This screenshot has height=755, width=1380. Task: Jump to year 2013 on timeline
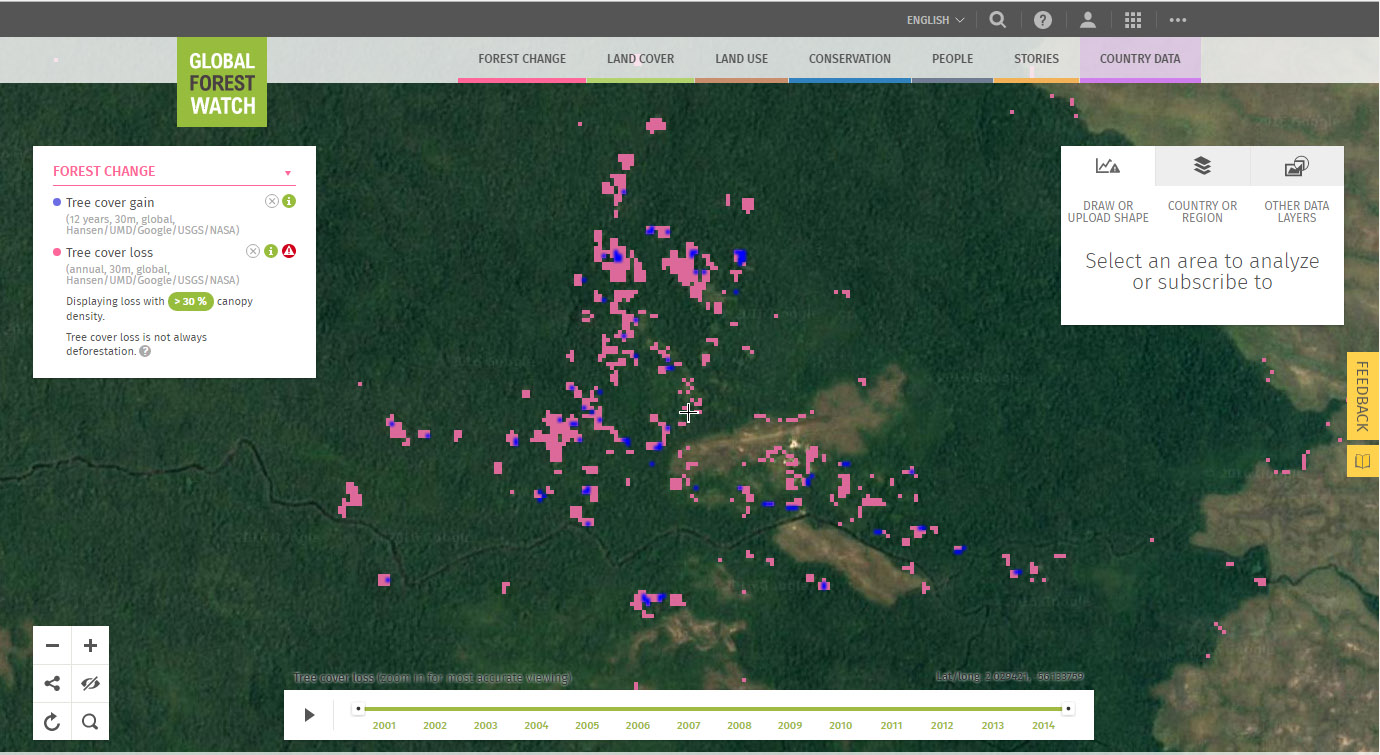[x=992, y=726]
